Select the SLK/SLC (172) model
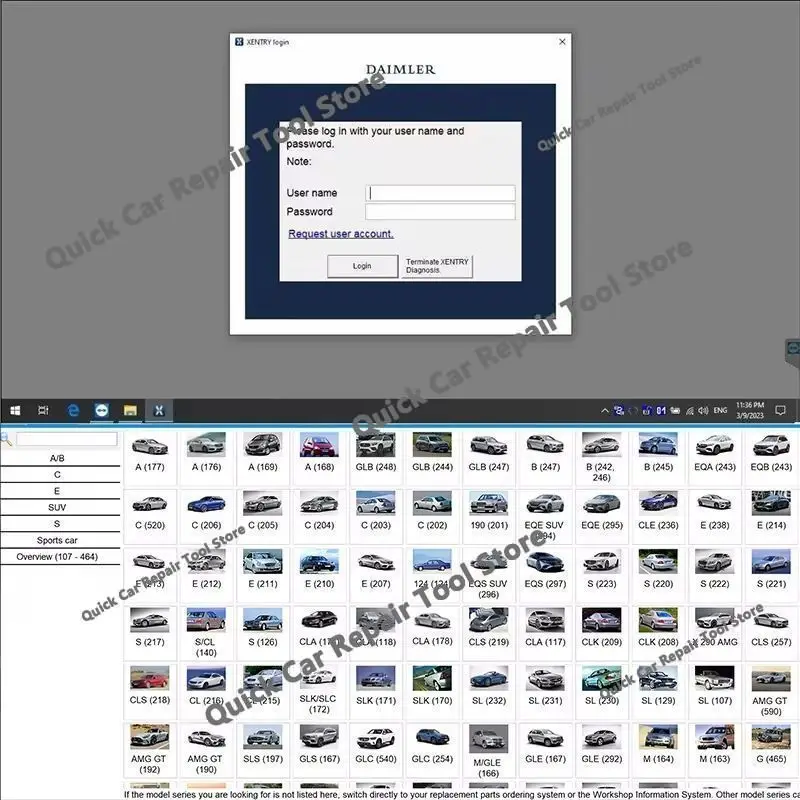Image resolution: width=800 pixels, height=800 pixels. [x=319, y=690]
